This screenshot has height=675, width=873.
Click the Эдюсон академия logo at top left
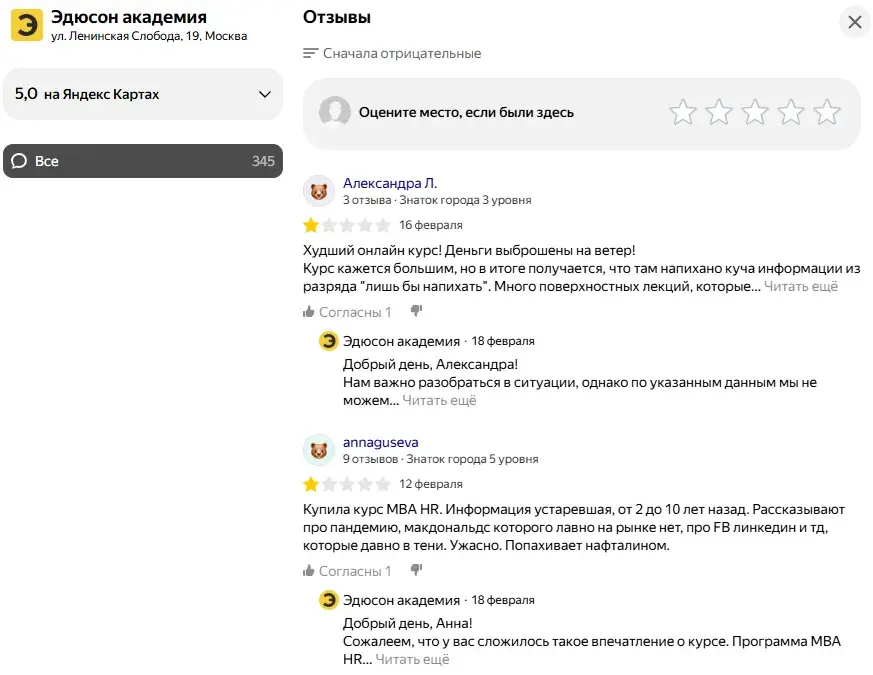pos(27,25)
